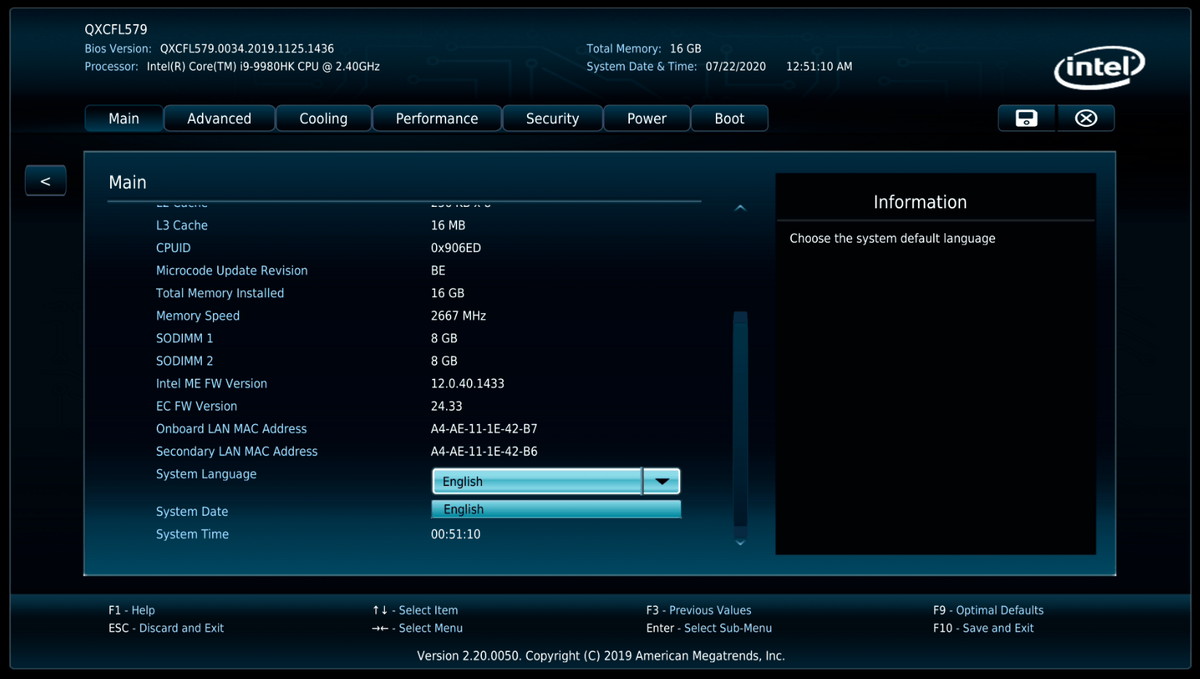Open the Security tab

click(x=553, y=118)
